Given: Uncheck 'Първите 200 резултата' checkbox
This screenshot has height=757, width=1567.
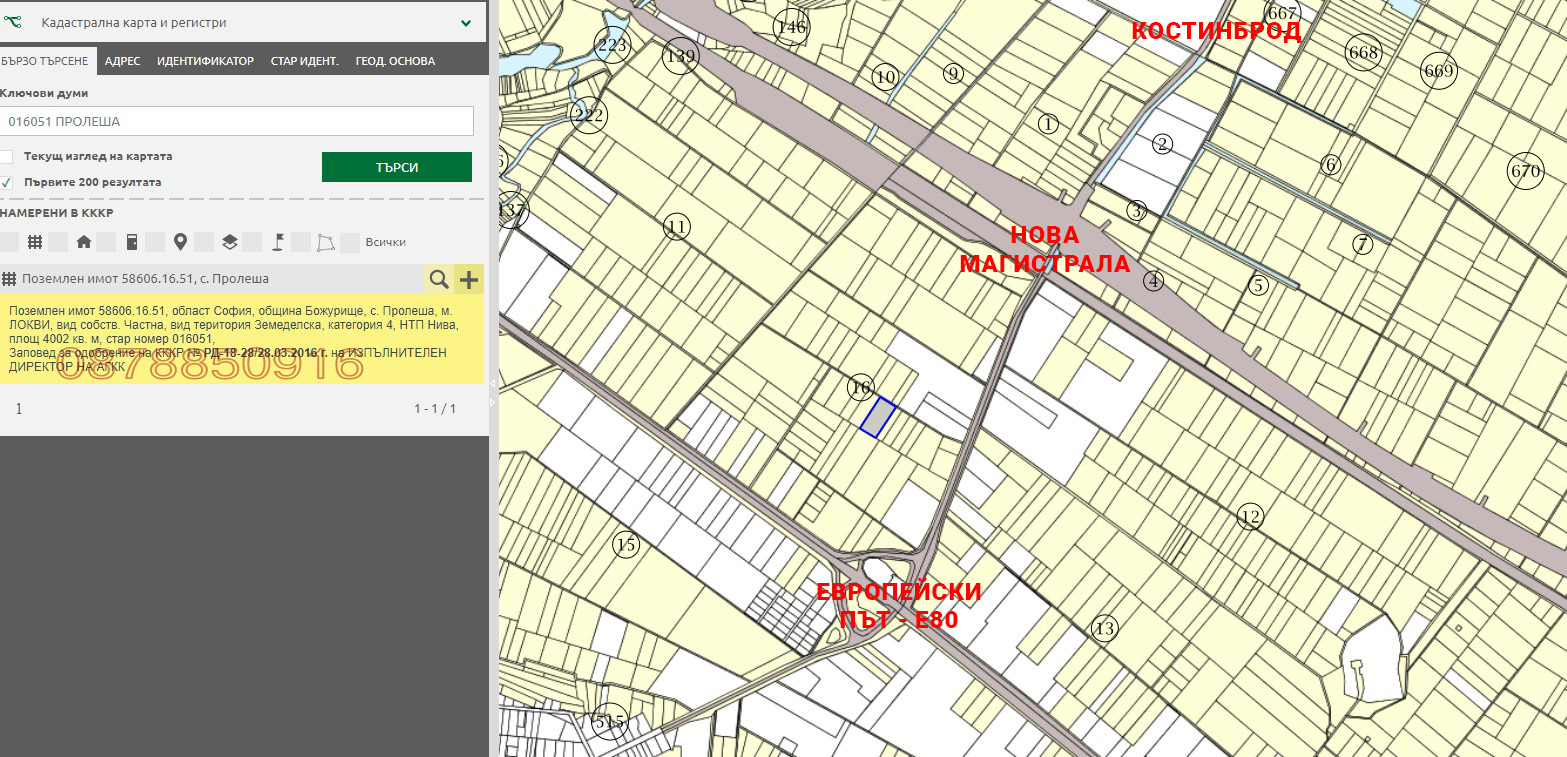Looking at the screenshot, I should pyautogui.click(x=7, y=182).
